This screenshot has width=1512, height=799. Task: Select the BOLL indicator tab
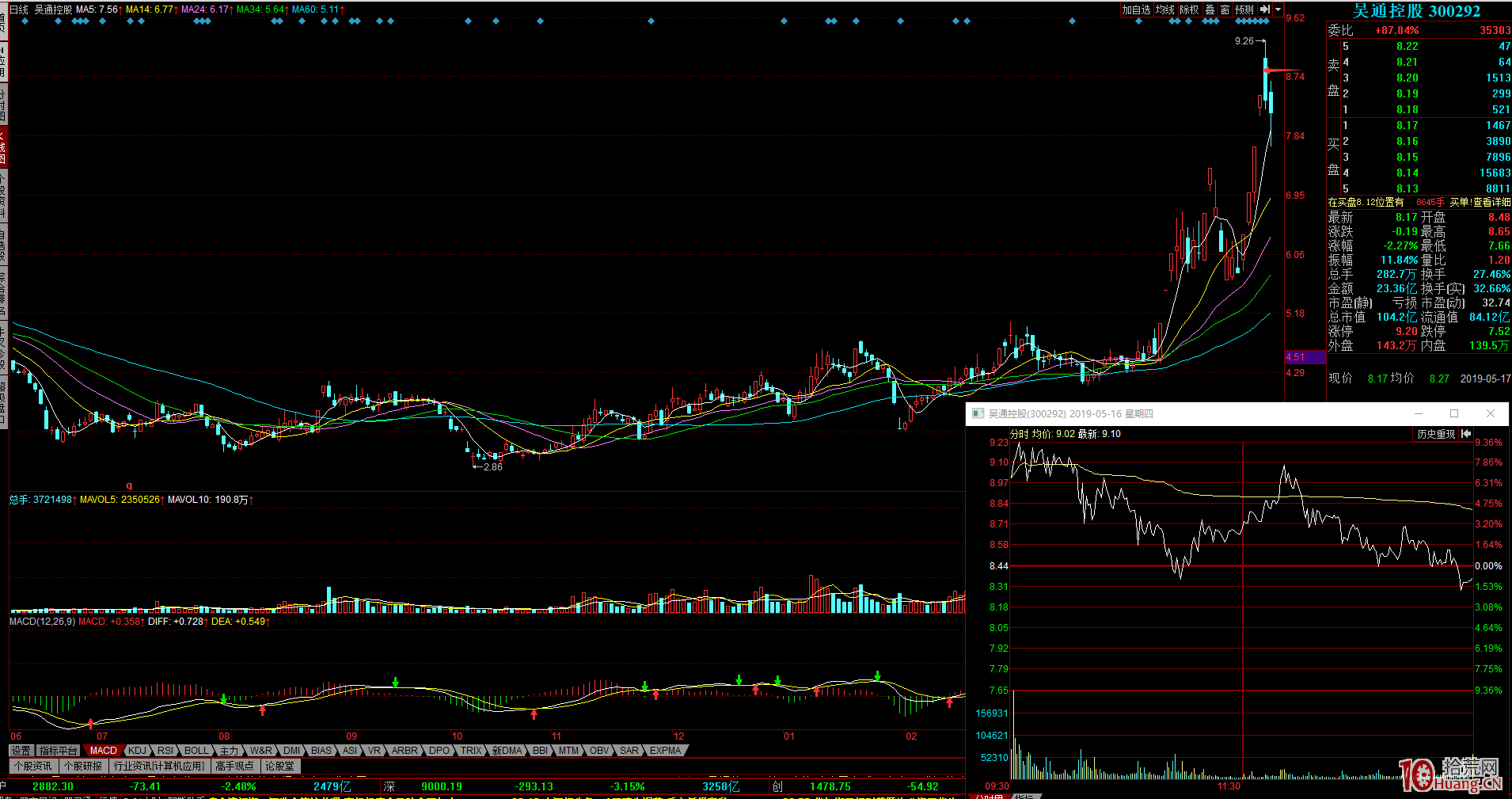click(x=196, y=751)
